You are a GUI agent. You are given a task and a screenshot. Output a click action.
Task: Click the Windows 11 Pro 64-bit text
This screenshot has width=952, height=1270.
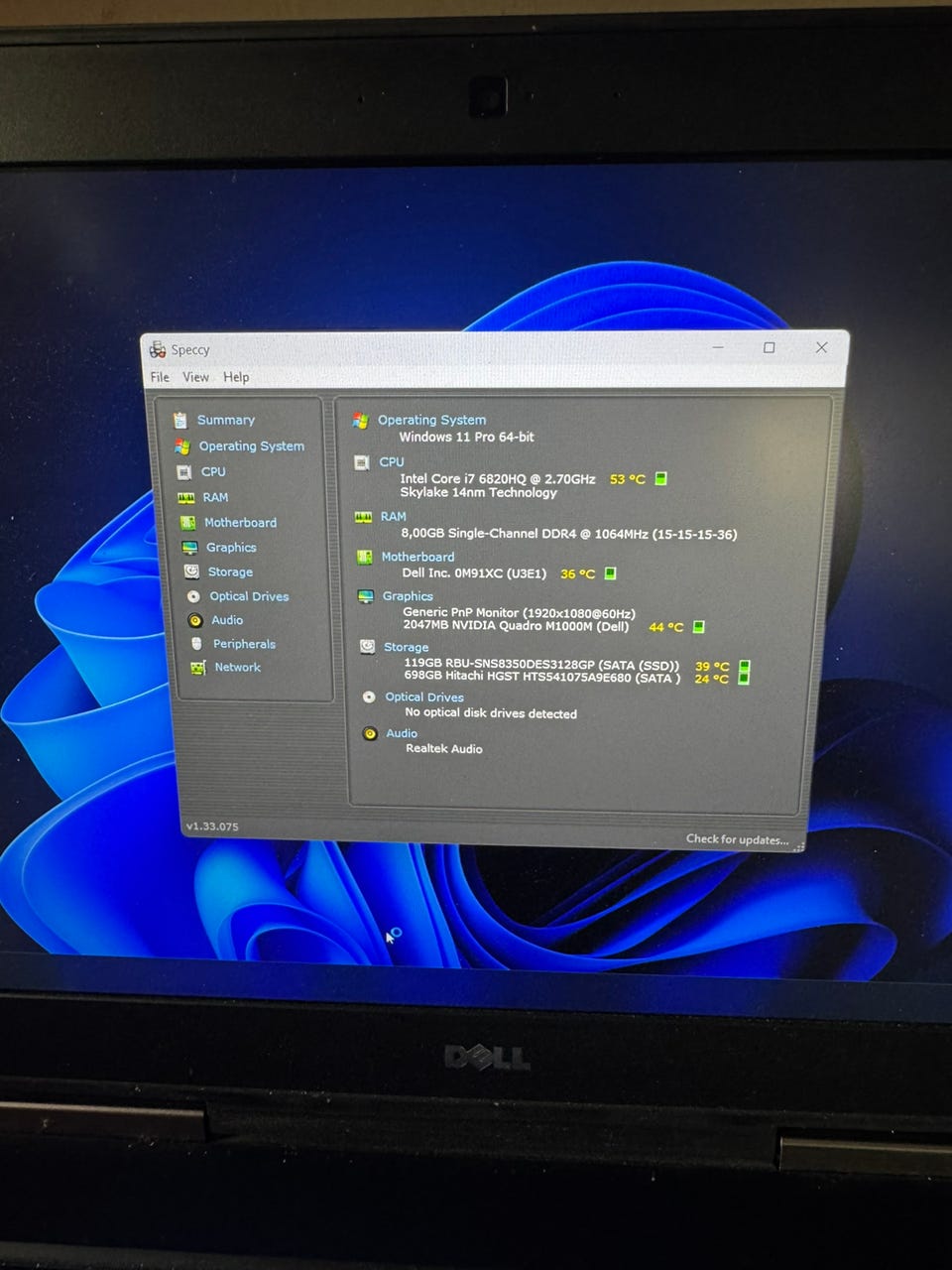click(466, 437)
